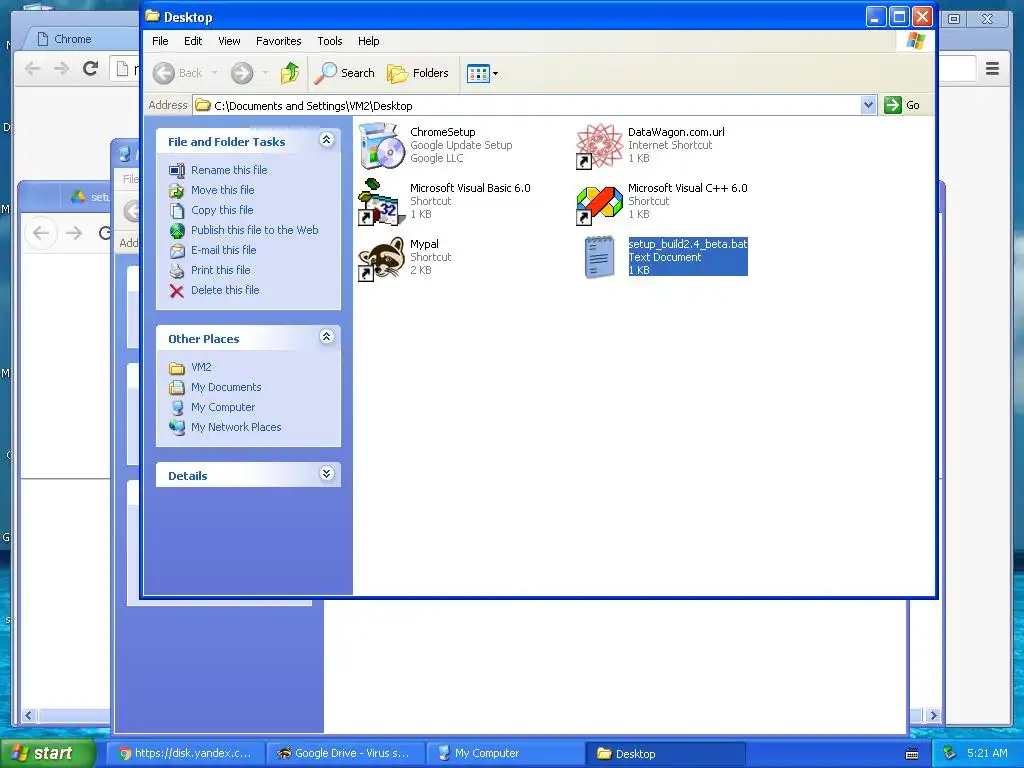Click the setup_build2.4_beta.bat file name
This screenshot has height=768, width=1024.
688,244
